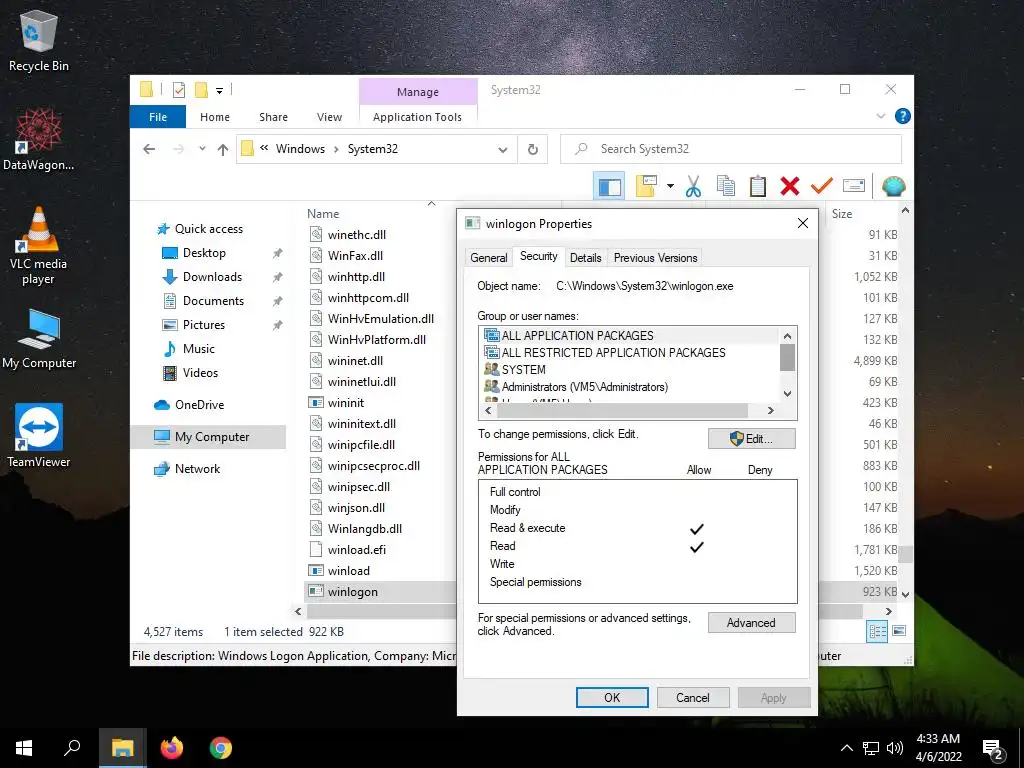1024x768 pixels.
Task: Open Downloads in navigation pane
Action: pyautogui.click(x=212, y=277)
